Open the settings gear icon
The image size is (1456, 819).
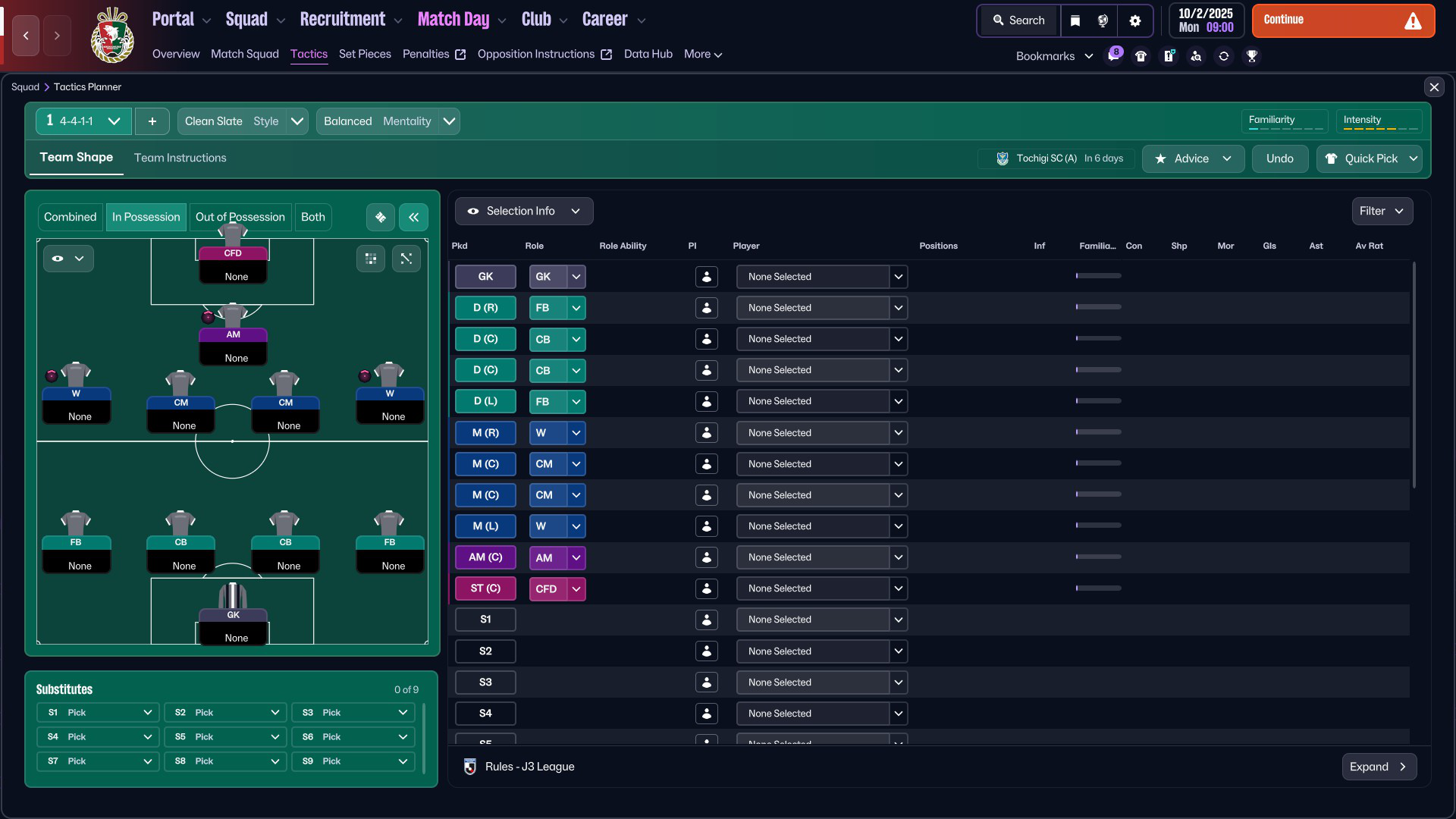(x=1134, y=20)
